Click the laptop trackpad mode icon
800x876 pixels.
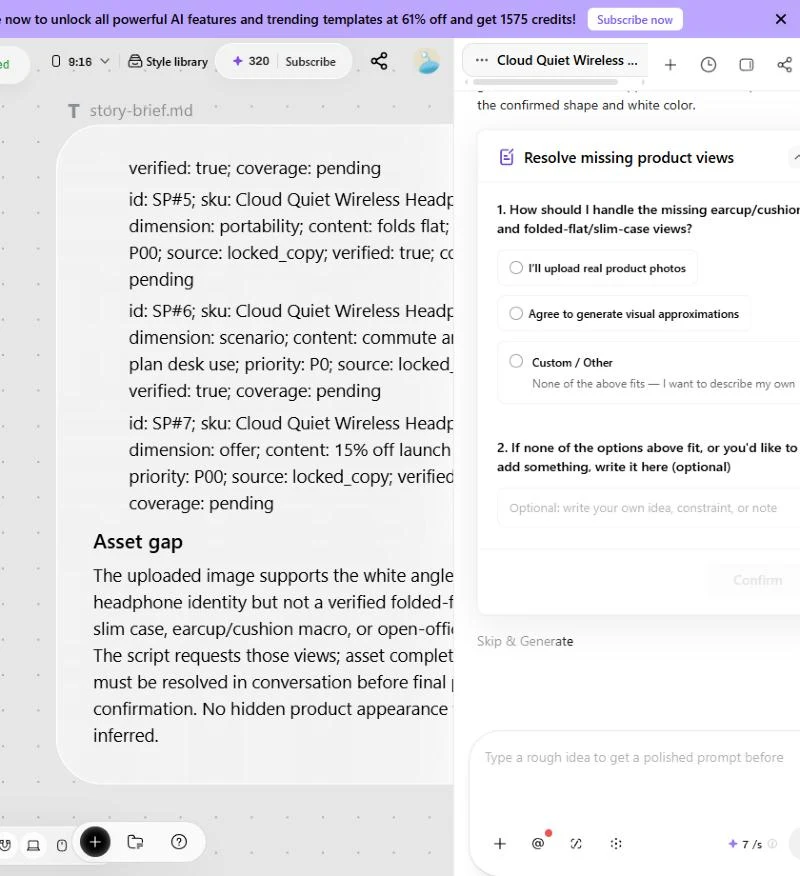(34, 845)
